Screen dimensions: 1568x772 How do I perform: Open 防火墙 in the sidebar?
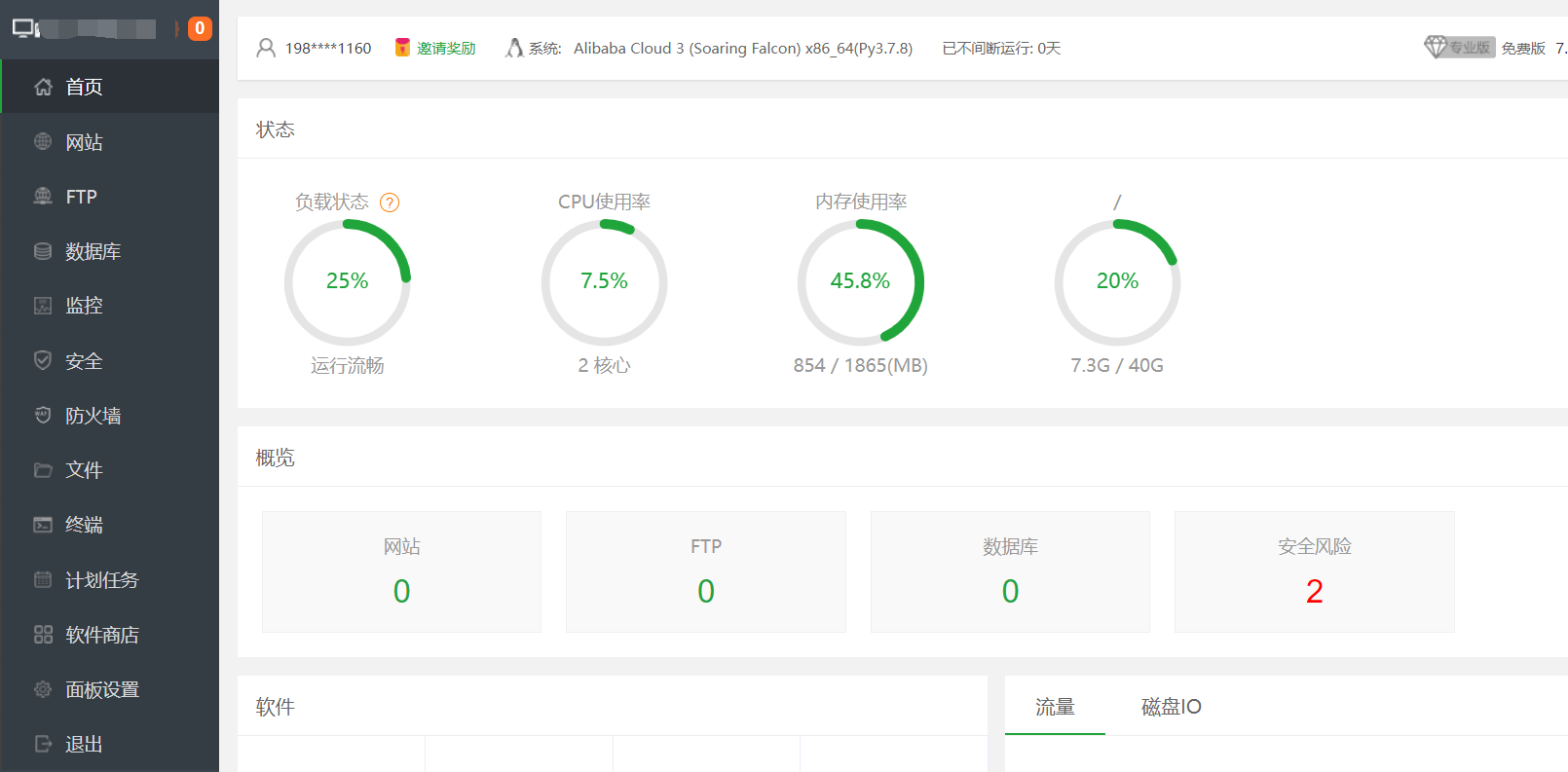109,416
